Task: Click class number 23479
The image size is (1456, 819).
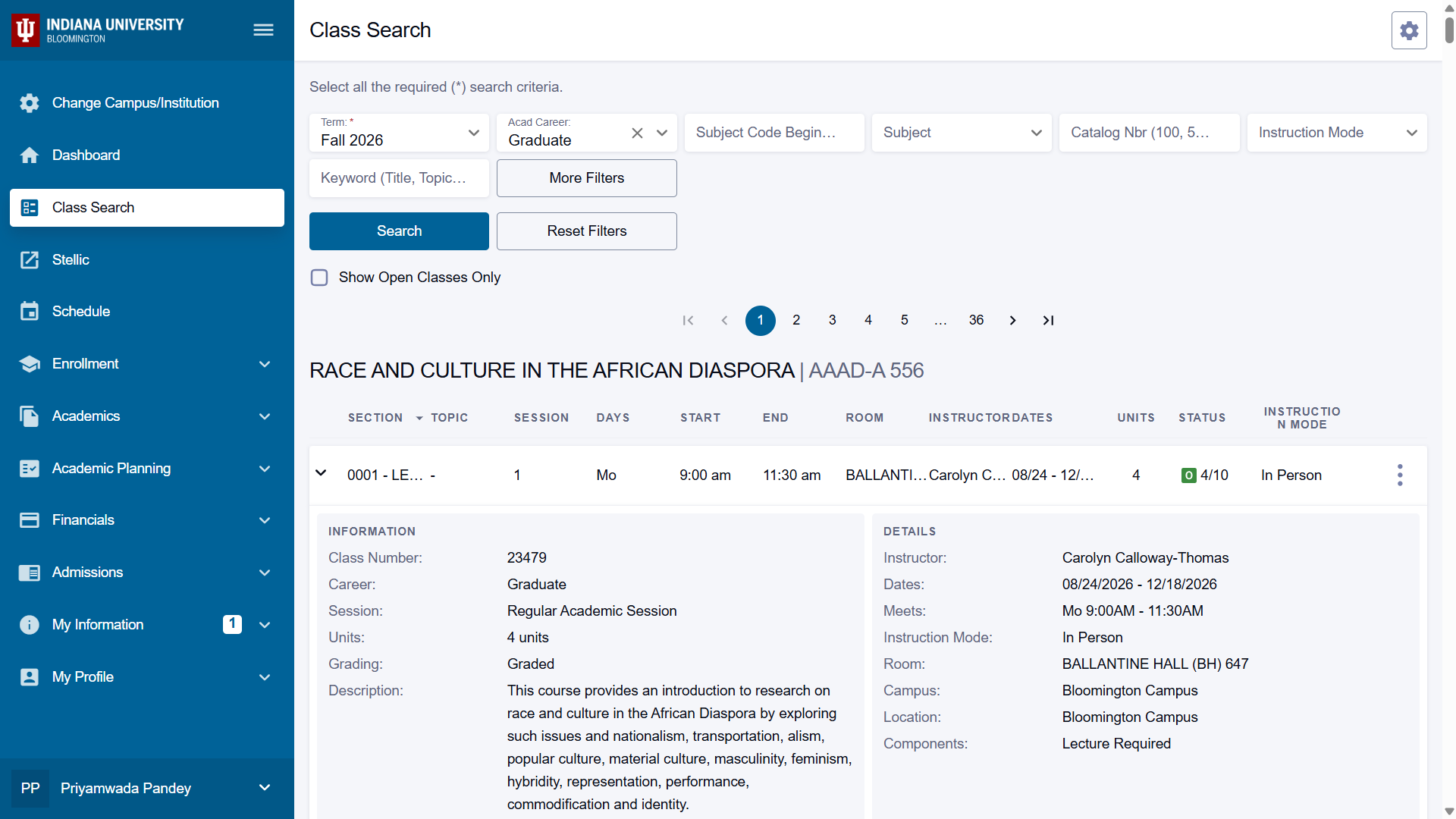Action: click(x=526, y=558)
